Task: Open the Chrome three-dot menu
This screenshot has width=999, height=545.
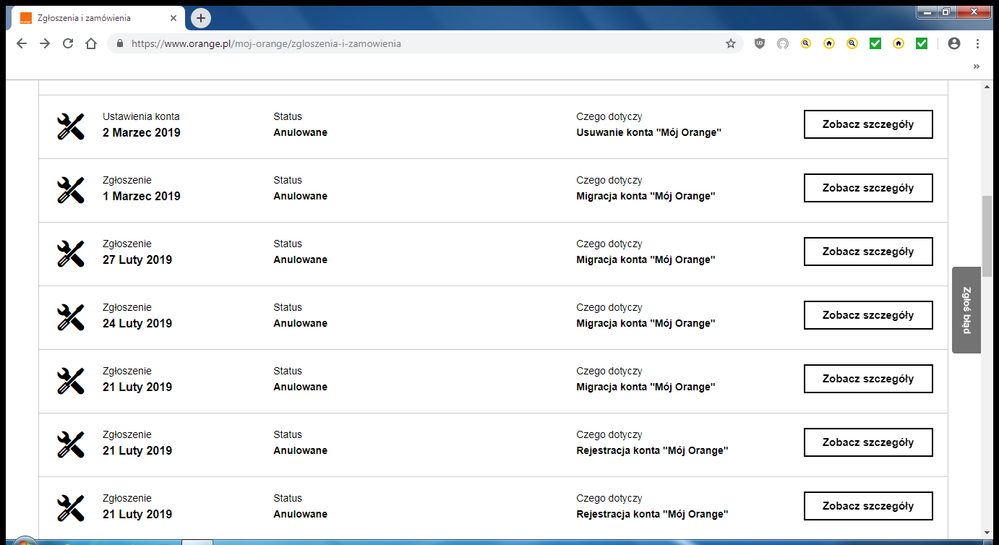Action: [977, 44]
